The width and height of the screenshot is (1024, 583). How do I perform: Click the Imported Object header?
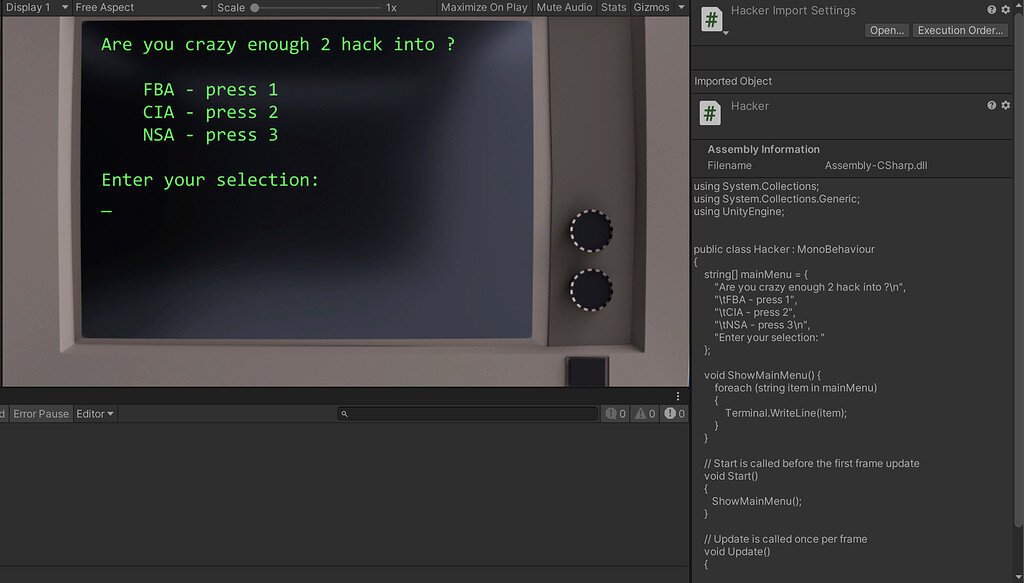[x=733, y=81]
